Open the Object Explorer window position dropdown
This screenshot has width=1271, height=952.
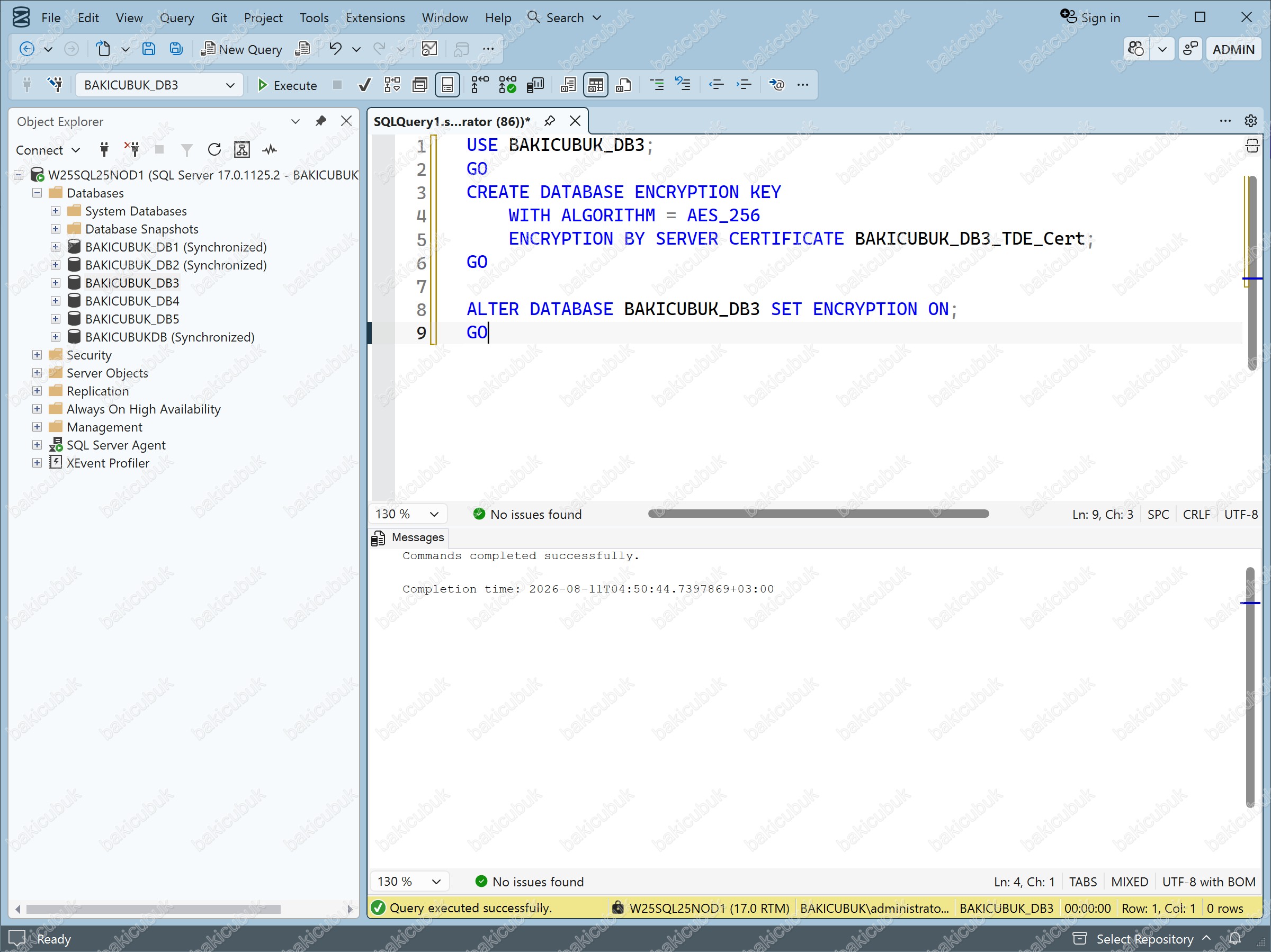tap(296, 121)
